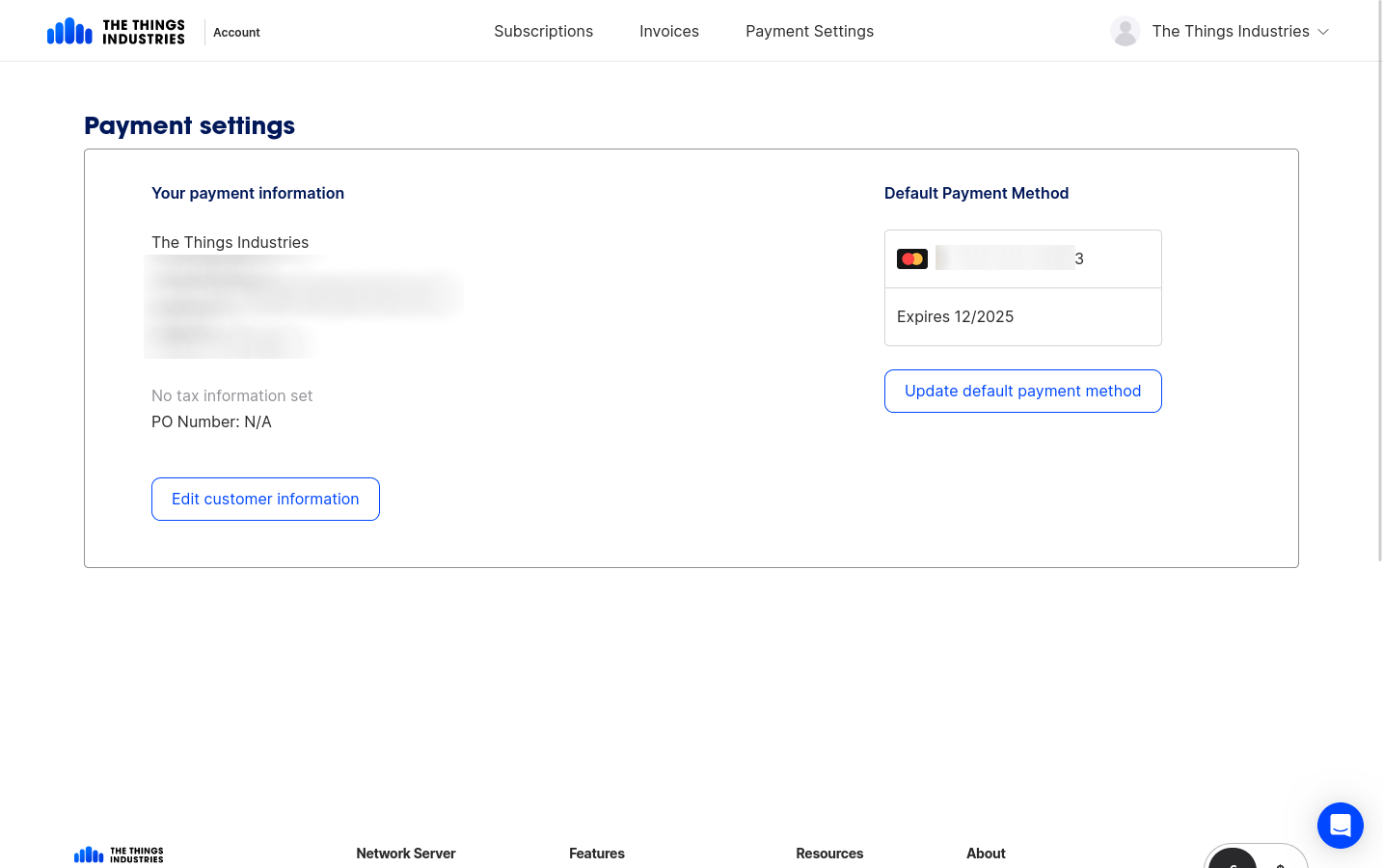Open the Subscriptions page
Image resolution: width=1383 pixels, height=868 pixels.
click(543, 31)
